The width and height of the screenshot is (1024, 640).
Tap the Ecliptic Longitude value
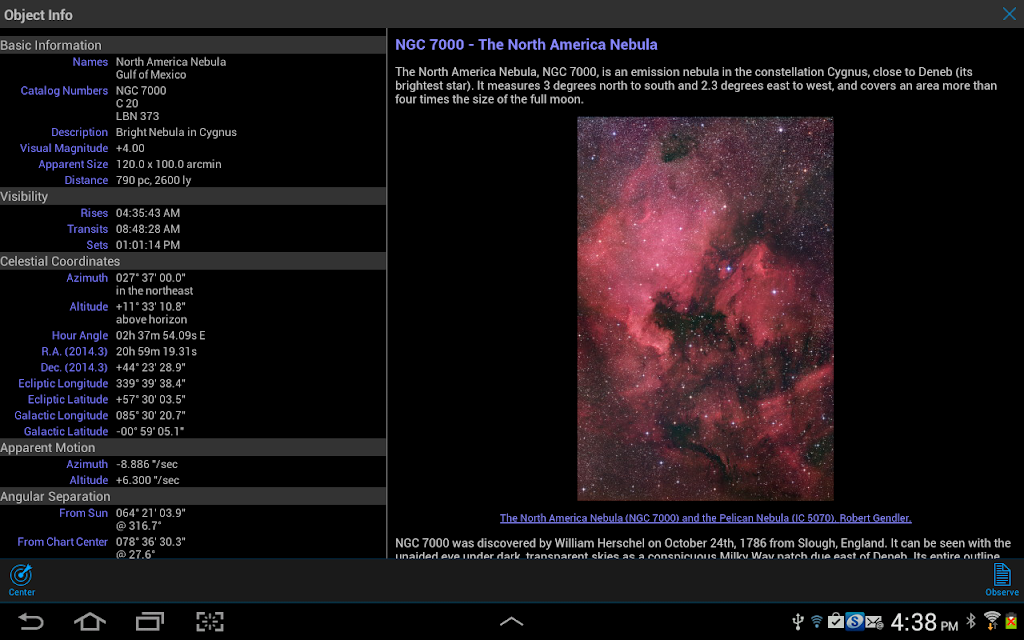(151, 383)
